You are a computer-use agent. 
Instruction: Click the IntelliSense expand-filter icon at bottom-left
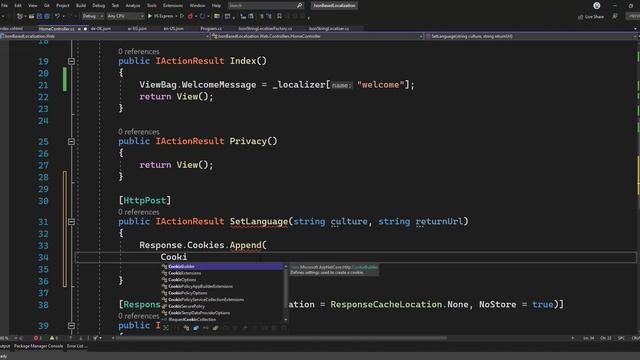[x=166, y=328]
